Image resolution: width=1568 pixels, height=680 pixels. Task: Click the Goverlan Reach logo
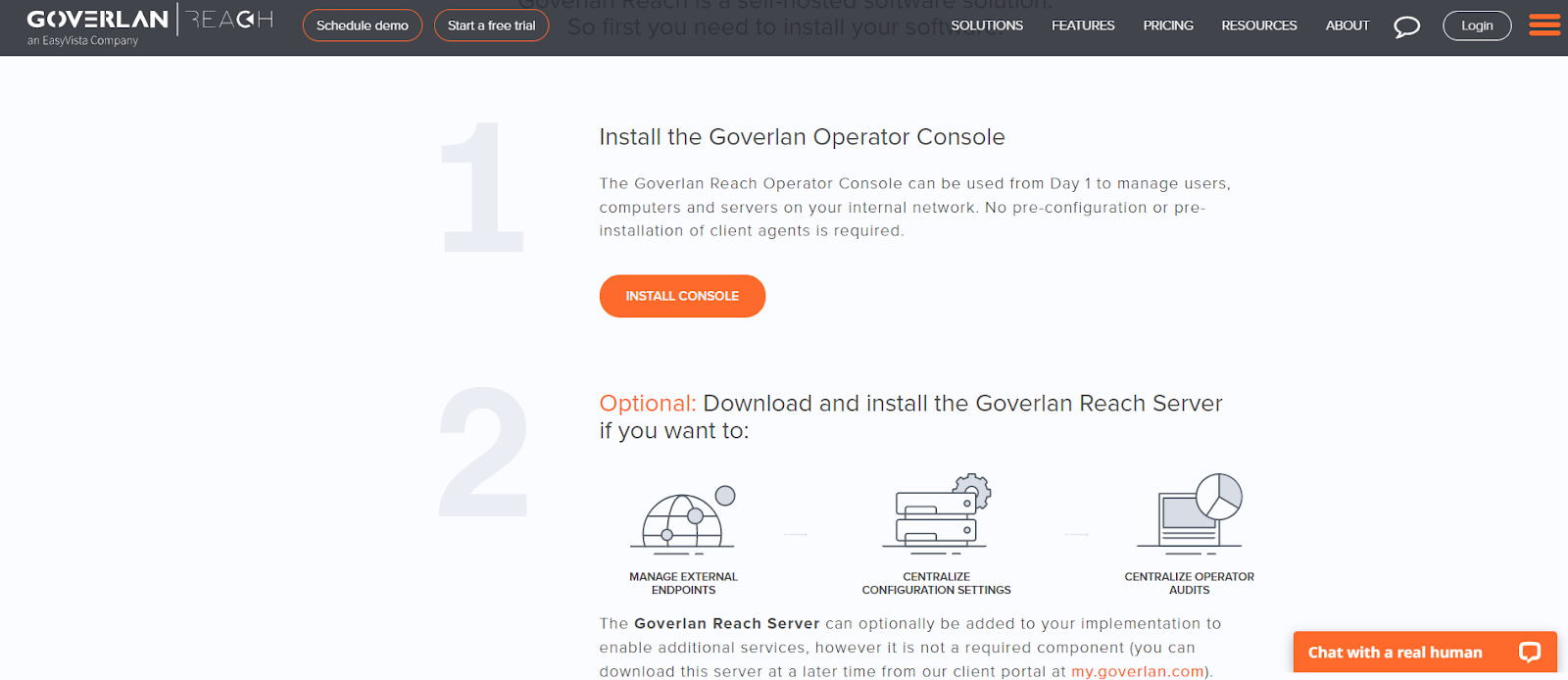coord(150,20)
